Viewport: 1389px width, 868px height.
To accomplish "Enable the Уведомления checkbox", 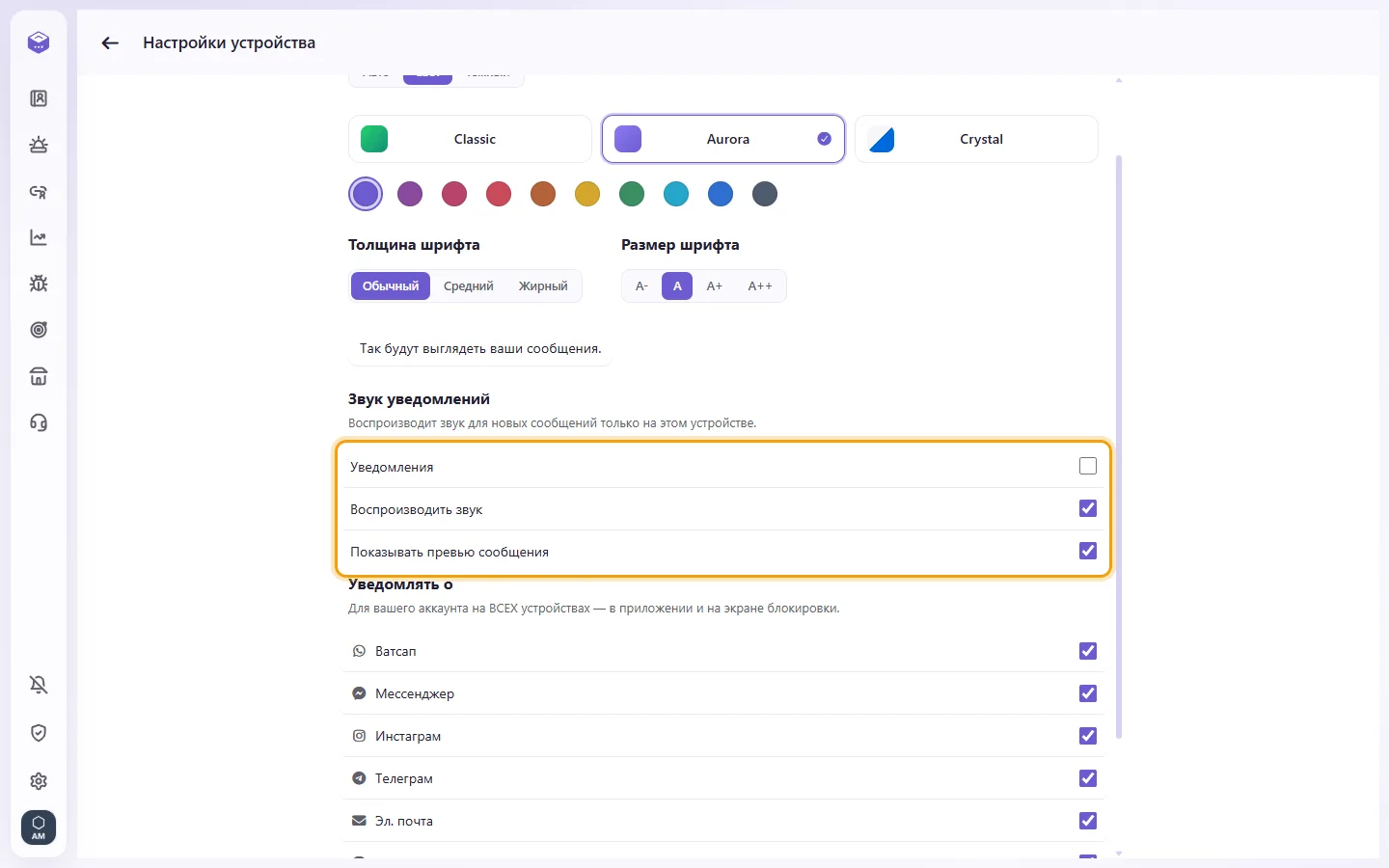I will pos(1088,466).
